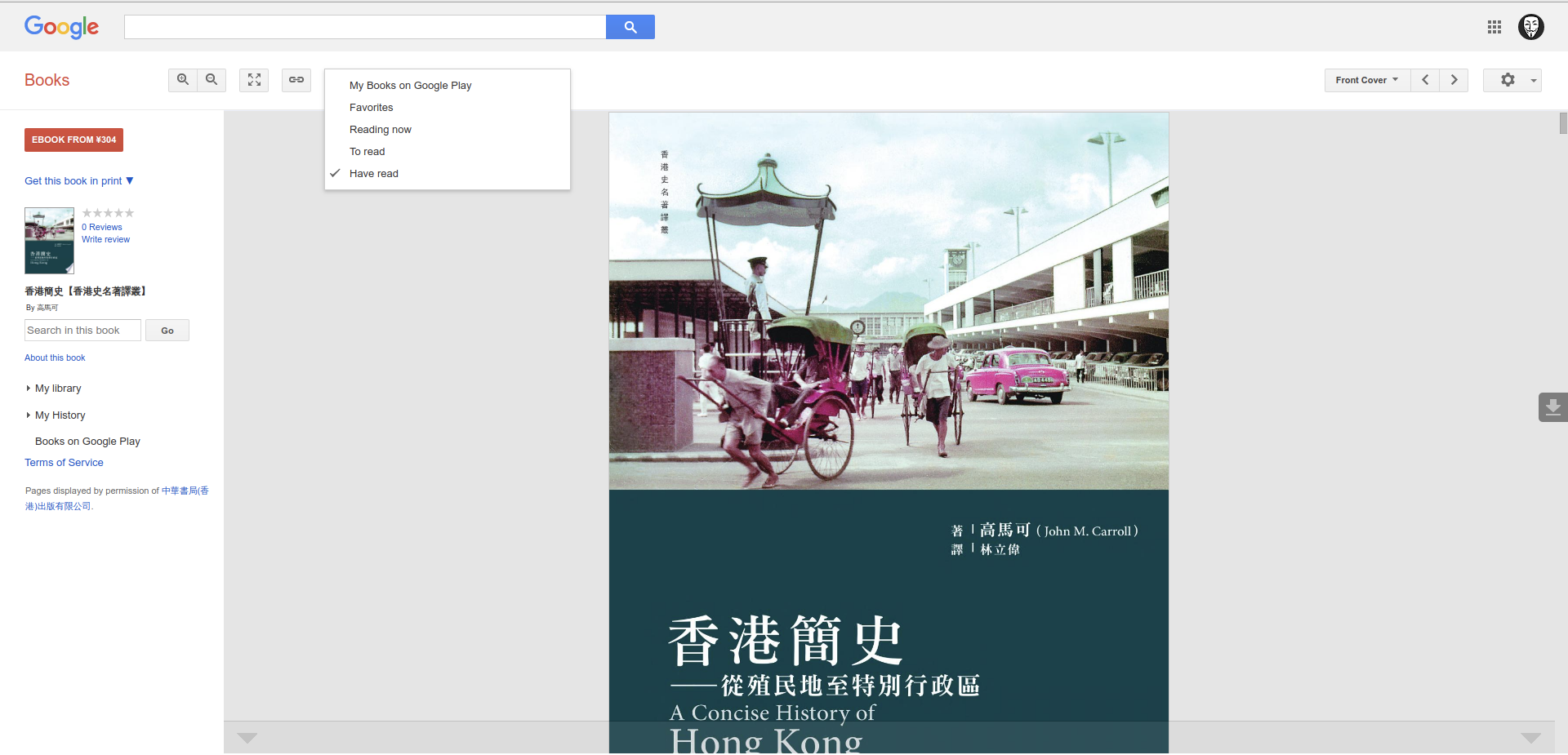
Task: Go to next page arrow
Action: [1454, 80]
